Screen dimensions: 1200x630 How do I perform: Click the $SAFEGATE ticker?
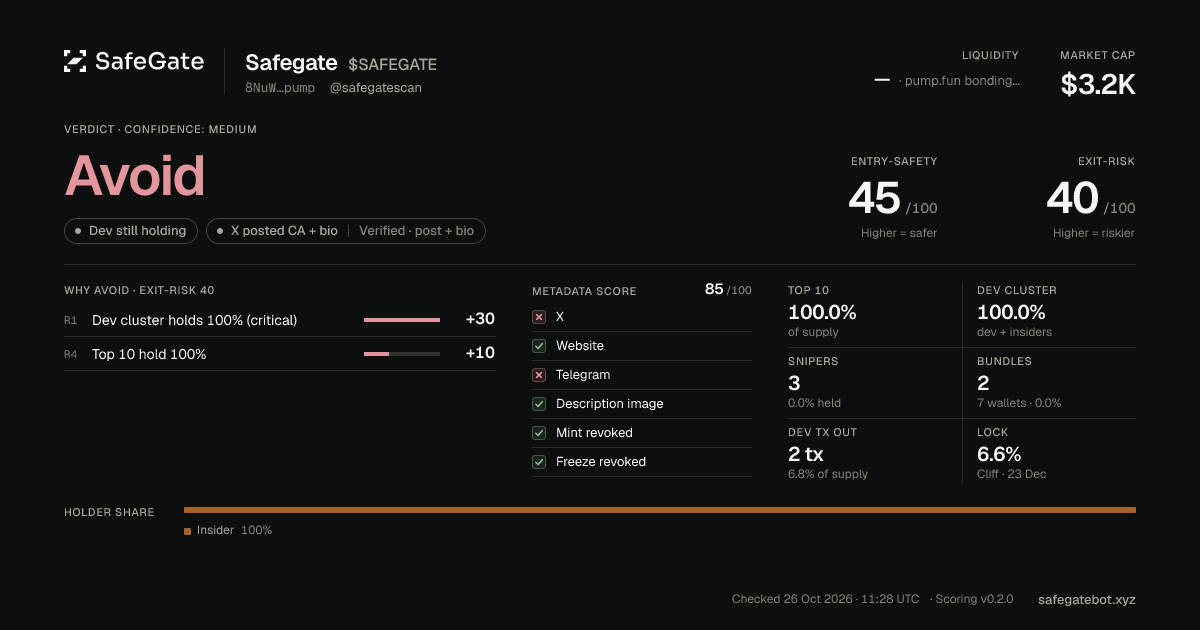[x=393, y=64]
